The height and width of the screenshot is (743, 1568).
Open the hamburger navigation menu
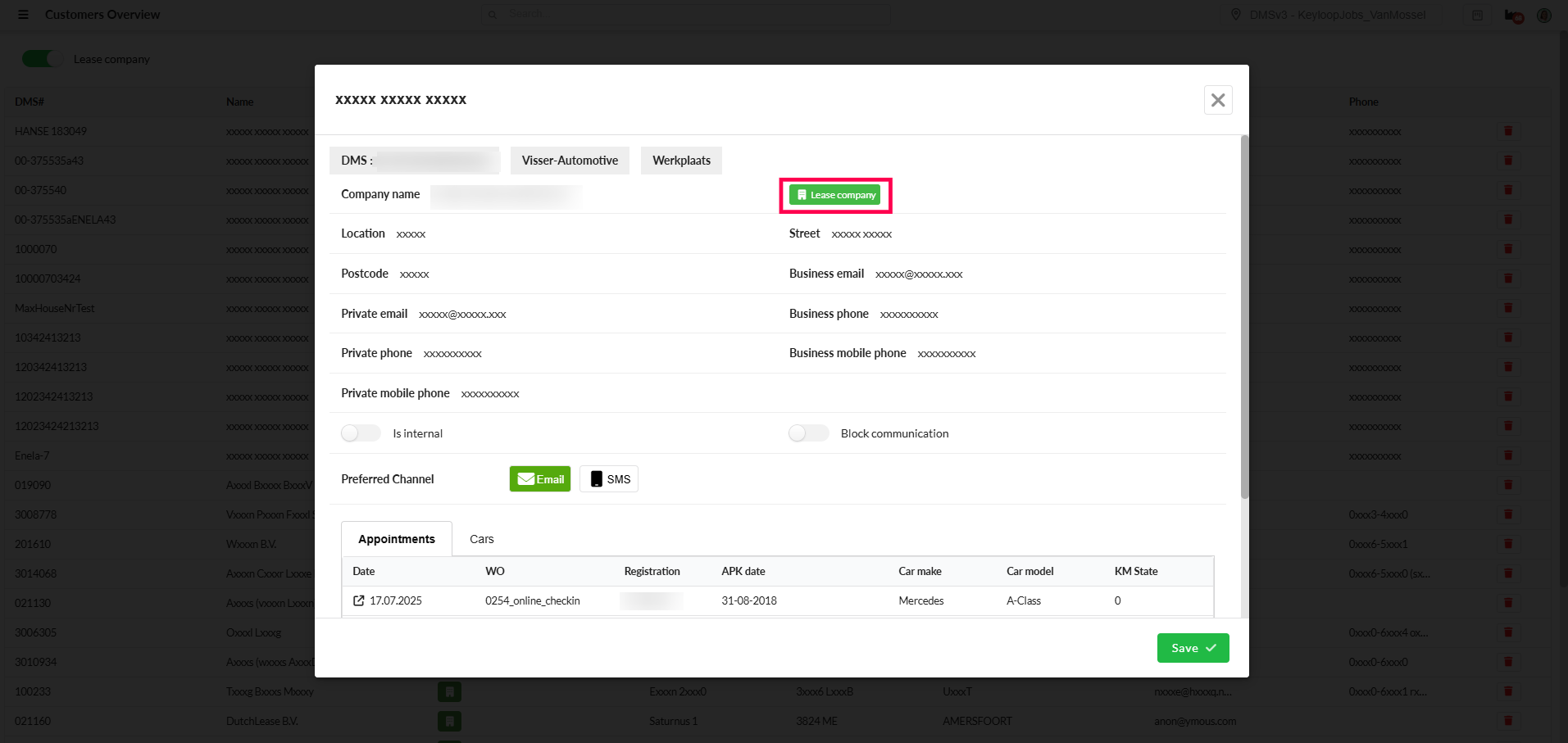click(23, 15)
